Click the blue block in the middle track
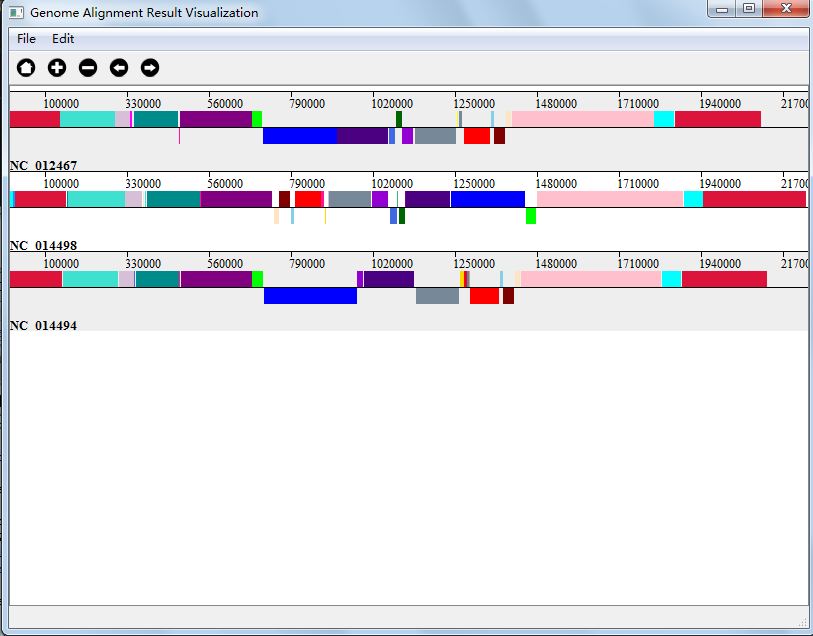 [488, 199]
